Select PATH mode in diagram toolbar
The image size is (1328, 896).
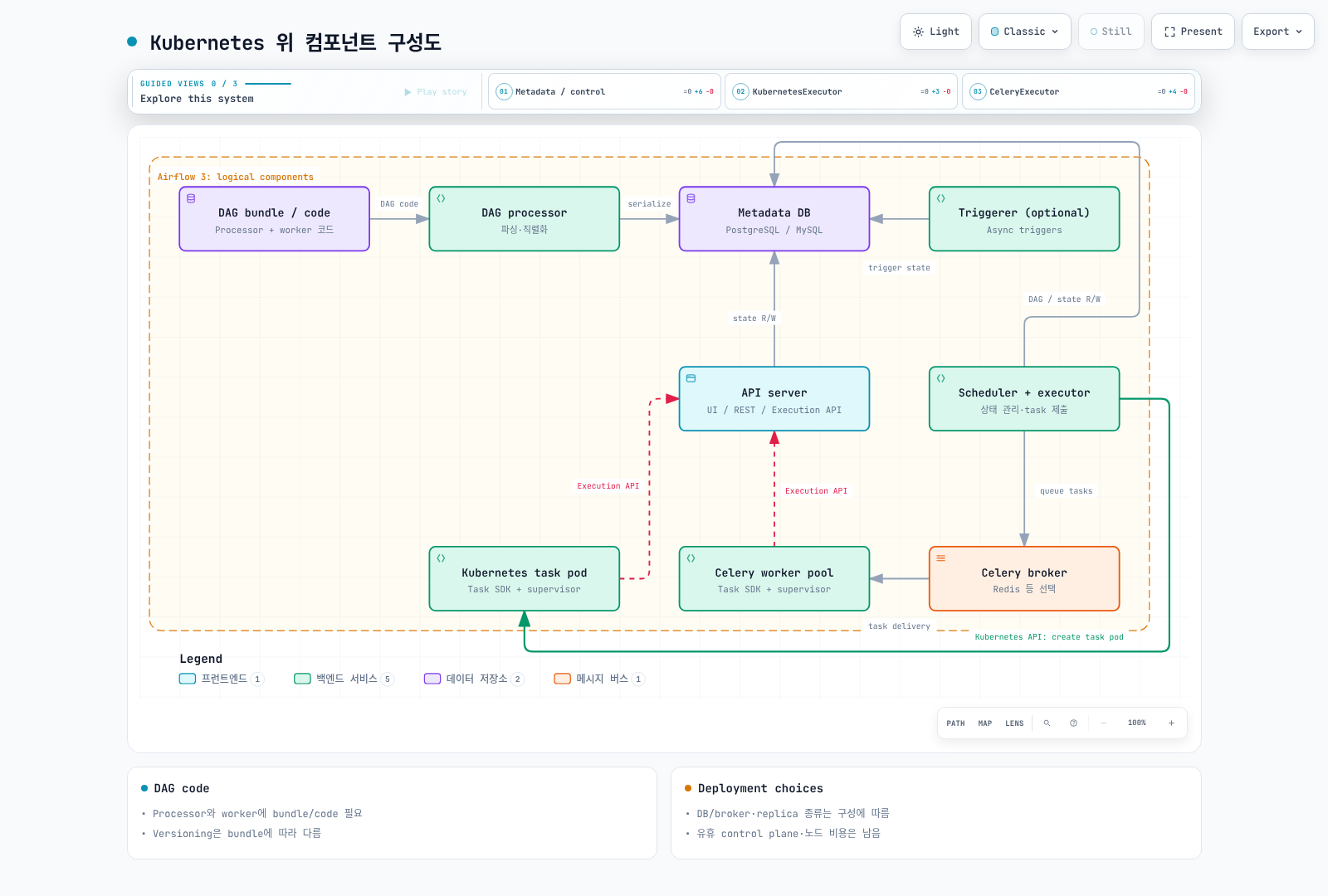(x=955, y=723)
